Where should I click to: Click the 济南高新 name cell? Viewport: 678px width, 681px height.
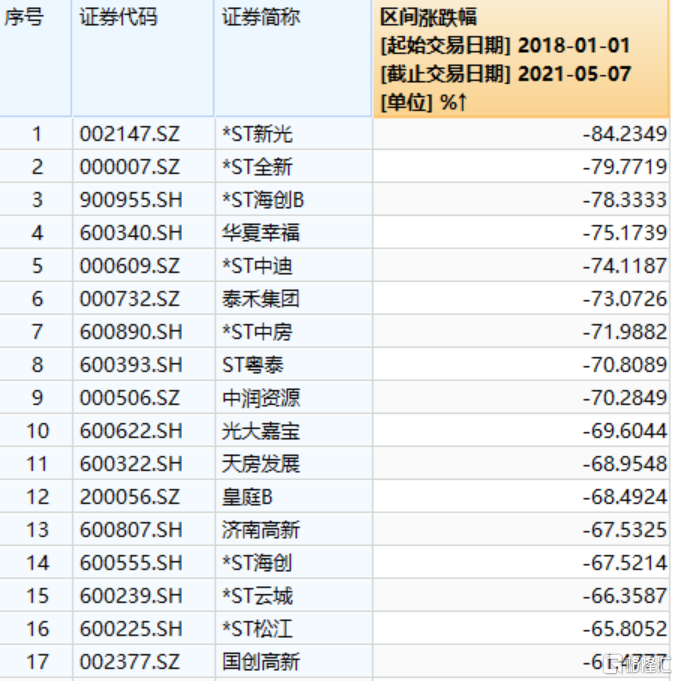click(x=261, y=530)
